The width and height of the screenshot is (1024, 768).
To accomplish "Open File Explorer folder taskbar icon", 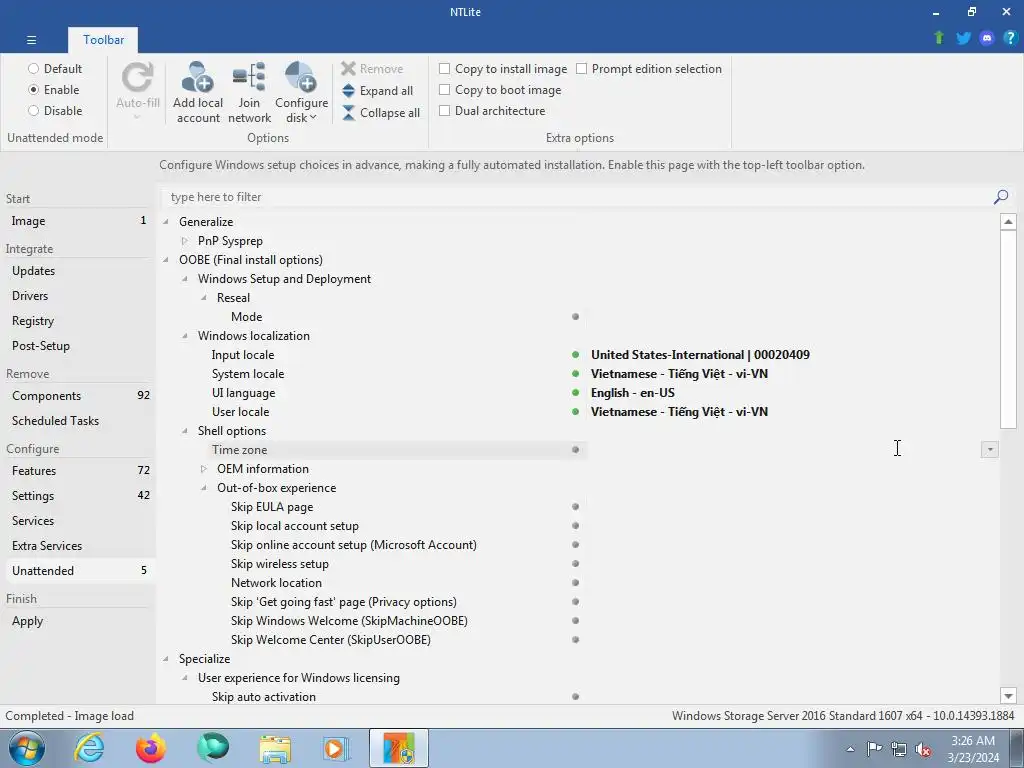I will [275, 748].
